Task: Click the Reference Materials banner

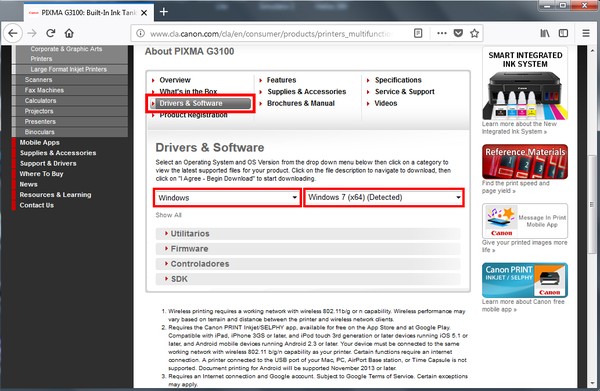Action: point(525,161)
